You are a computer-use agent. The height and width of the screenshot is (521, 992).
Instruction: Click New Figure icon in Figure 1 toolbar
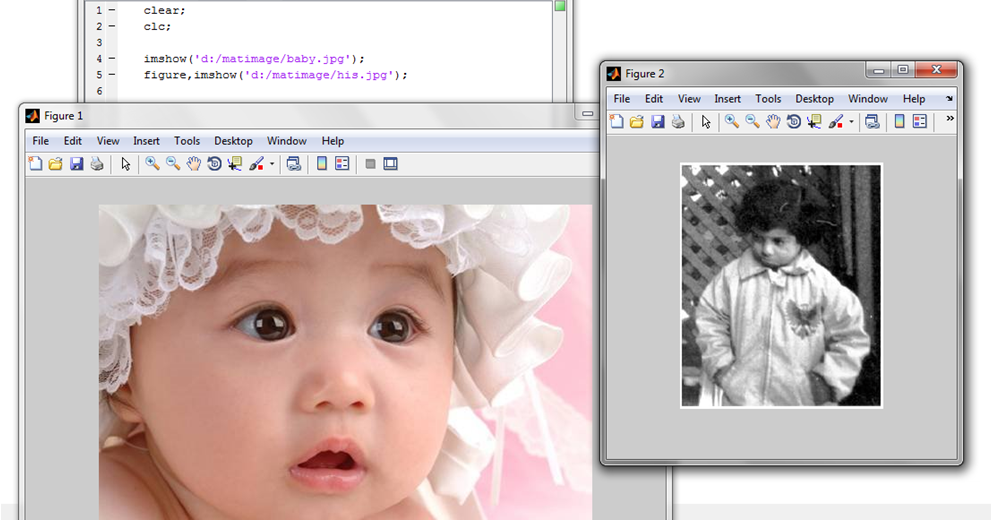coord(35,164)
